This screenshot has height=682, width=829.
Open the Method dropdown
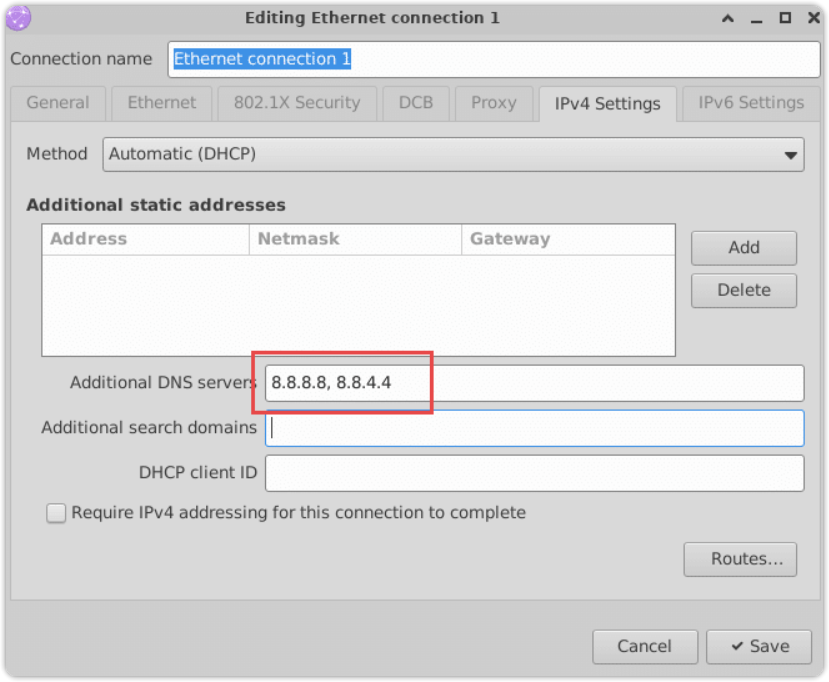tap(453, 154)
